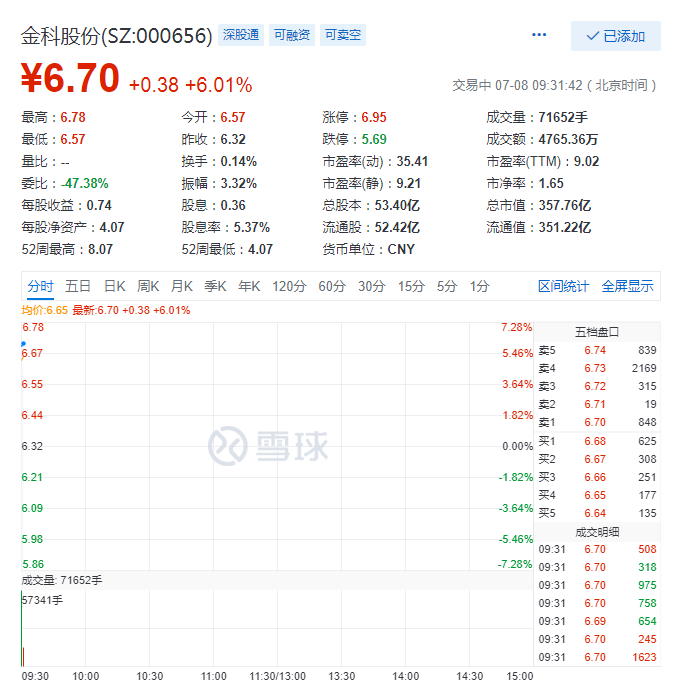The height and width of the screenshot is (691, 675).
Task: Switch to the 季K chart tab
Action: 215,286
